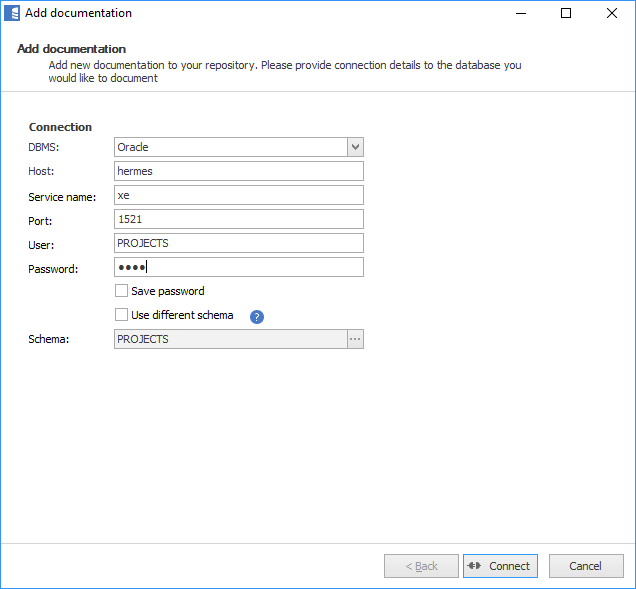This screenshot has height=589, width=636.
Task: Open schema browser with ellipsis button
Action: point(354,340)
